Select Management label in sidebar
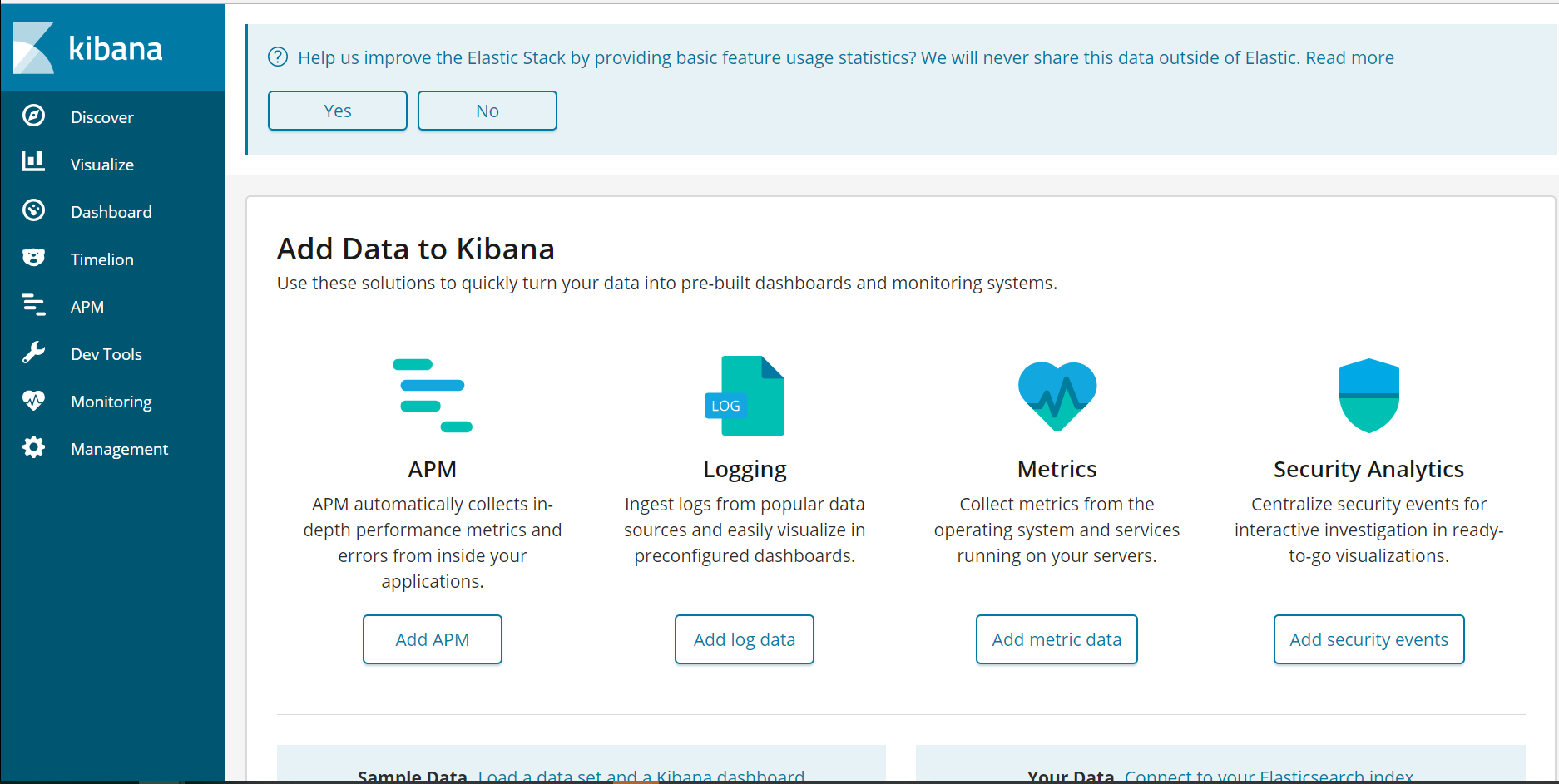 pos(120,449)
